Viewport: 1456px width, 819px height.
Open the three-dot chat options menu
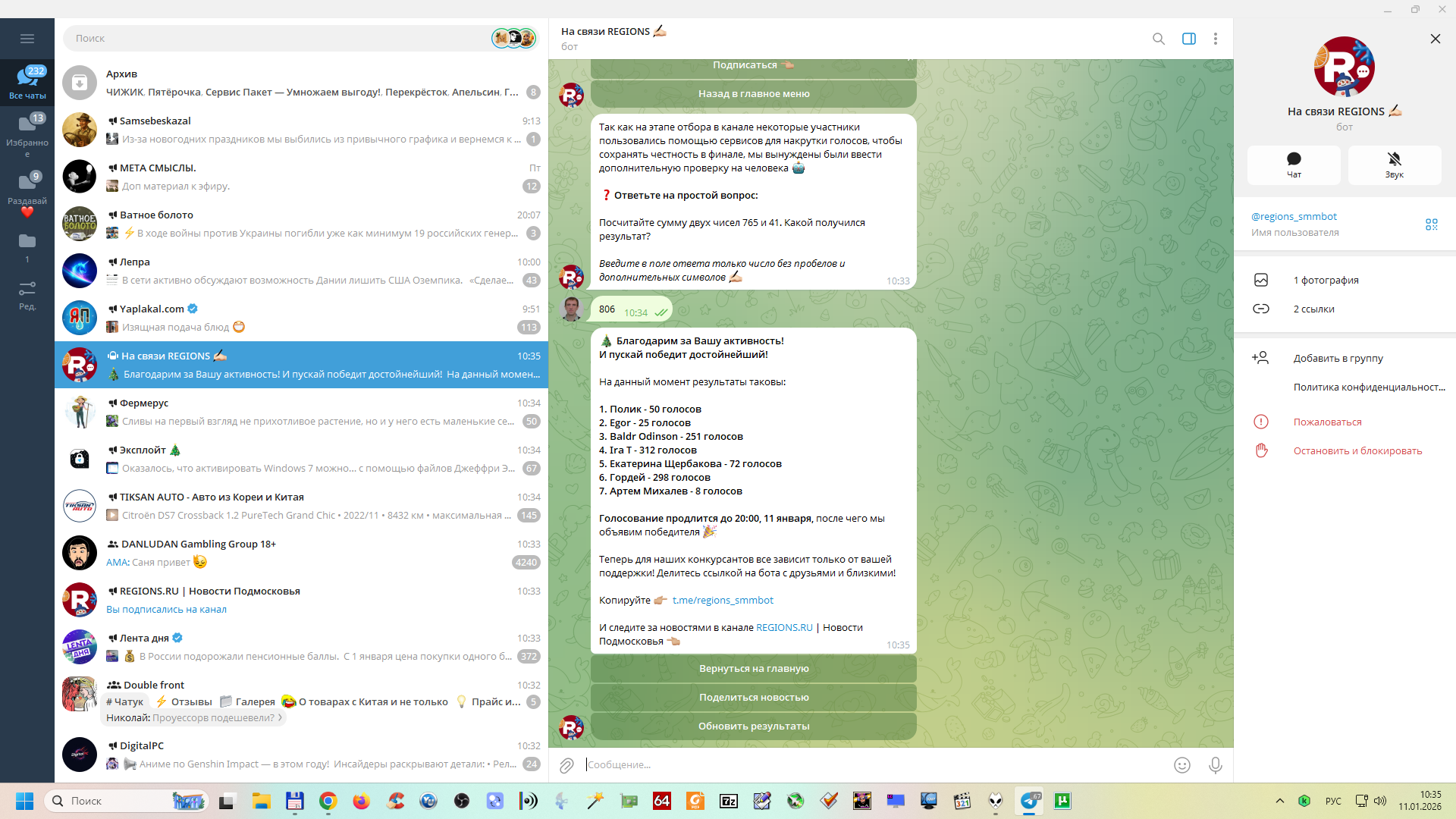[1215, 39]
